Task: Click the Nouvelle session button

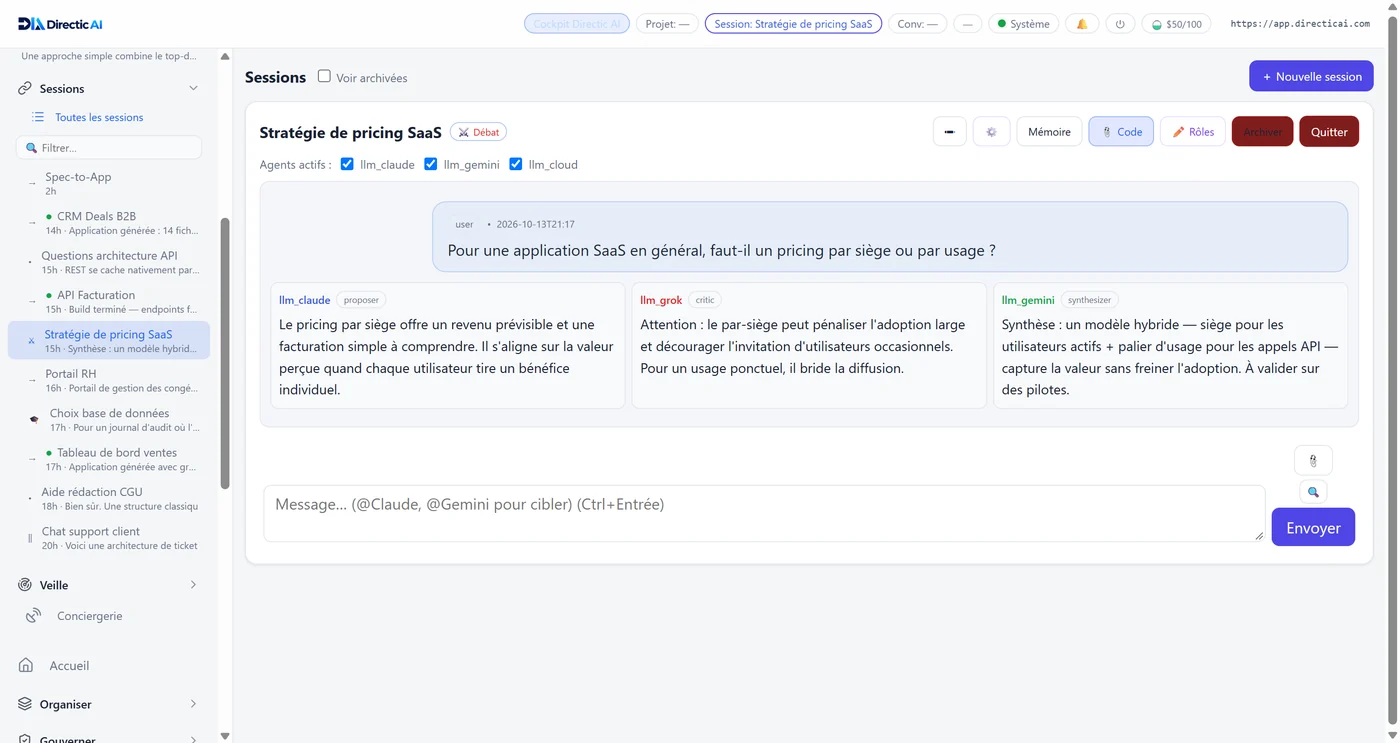Action: [1311, 76]
